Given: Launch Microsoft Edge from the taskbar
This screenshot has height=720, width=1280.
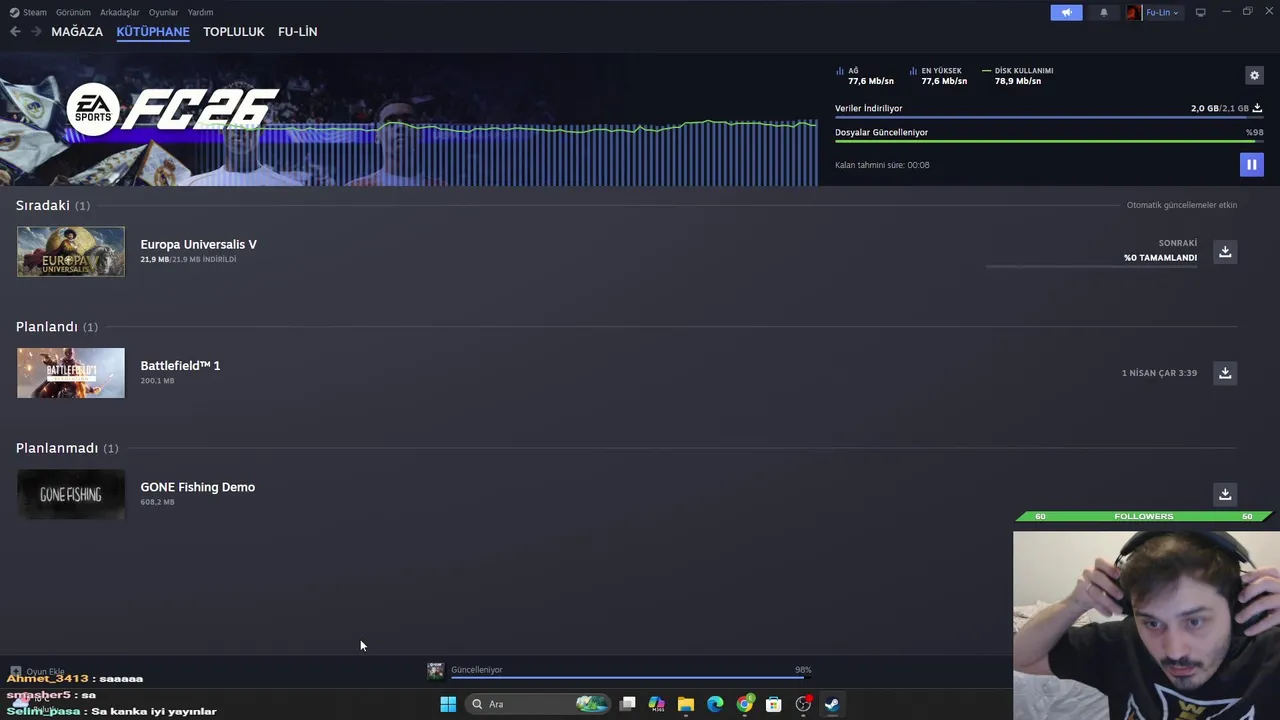Looking at the screenshot, I should click(715, 704).
